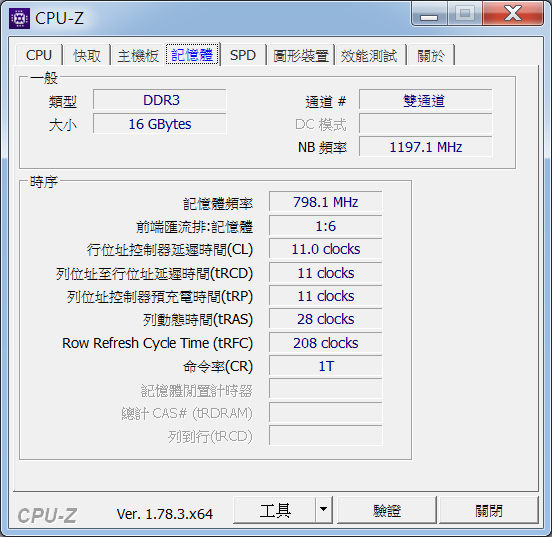Click the 208 clocks tRFC value
552x537 pixels.
click(326, 343)
